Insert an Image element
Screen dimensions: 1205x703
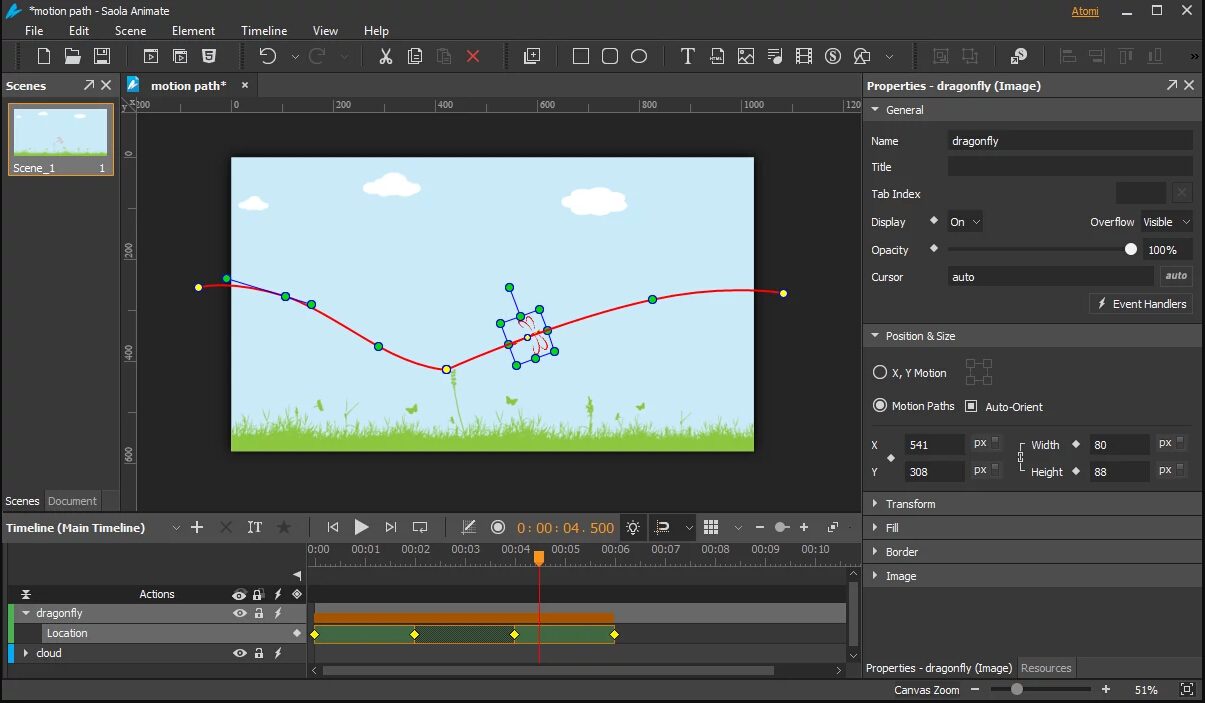pos(746,56)
